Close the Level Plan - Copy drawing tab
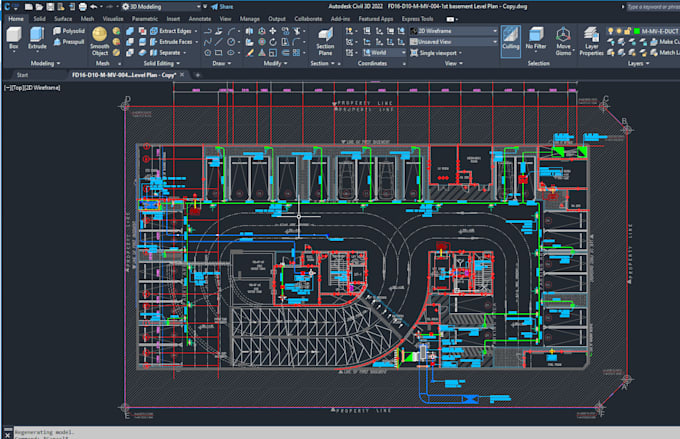The image size is (680, 439). 182,75
